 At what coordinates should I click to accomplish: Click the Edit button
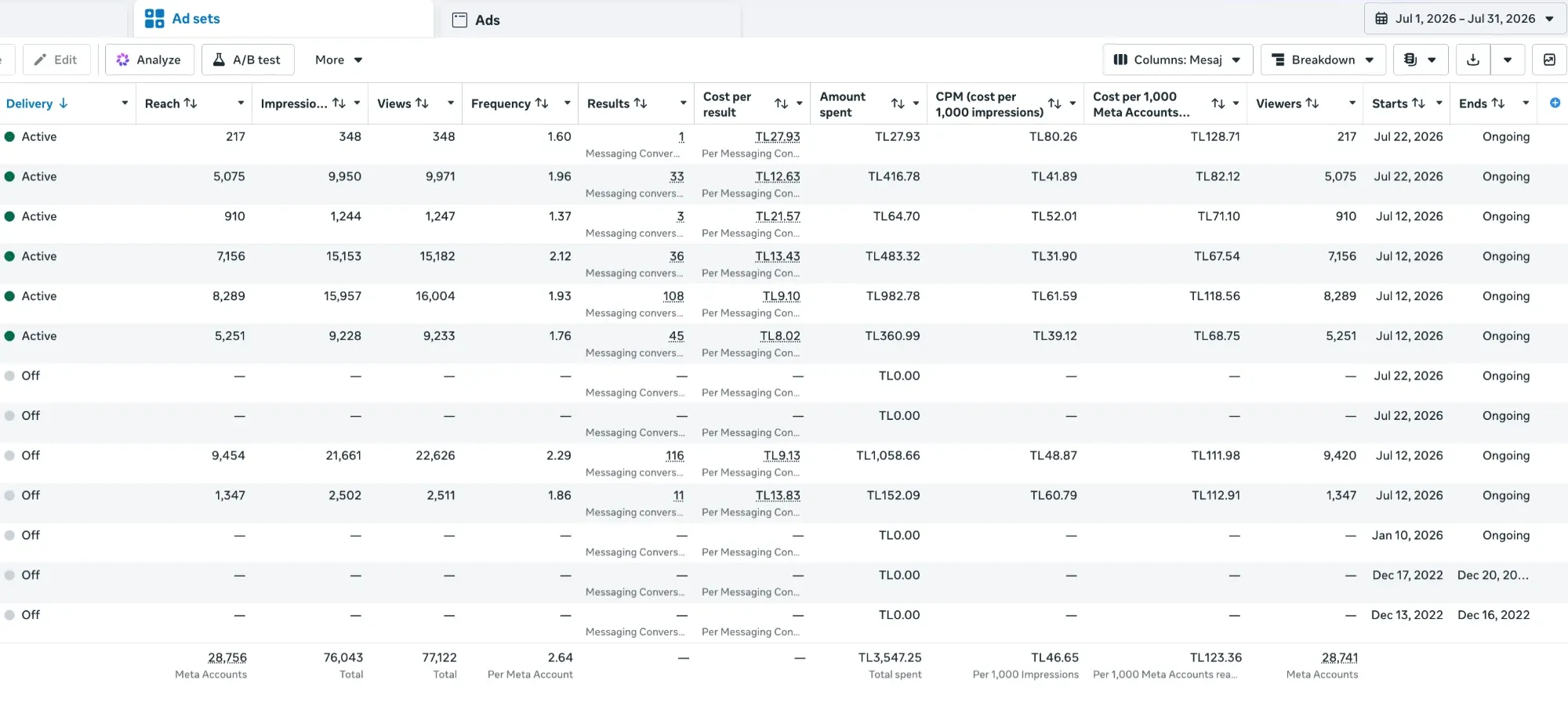point(56,60)
